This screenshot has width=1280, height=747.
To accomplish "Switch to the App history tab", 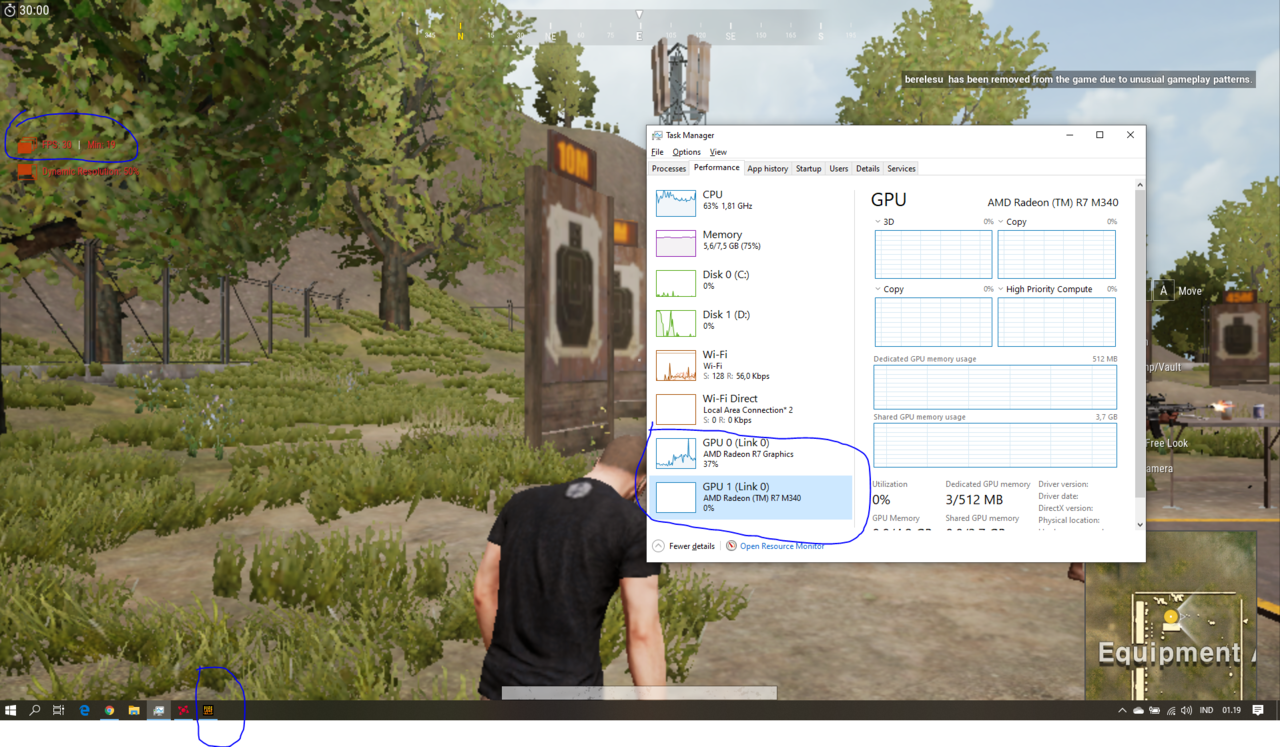I will 768,169.
